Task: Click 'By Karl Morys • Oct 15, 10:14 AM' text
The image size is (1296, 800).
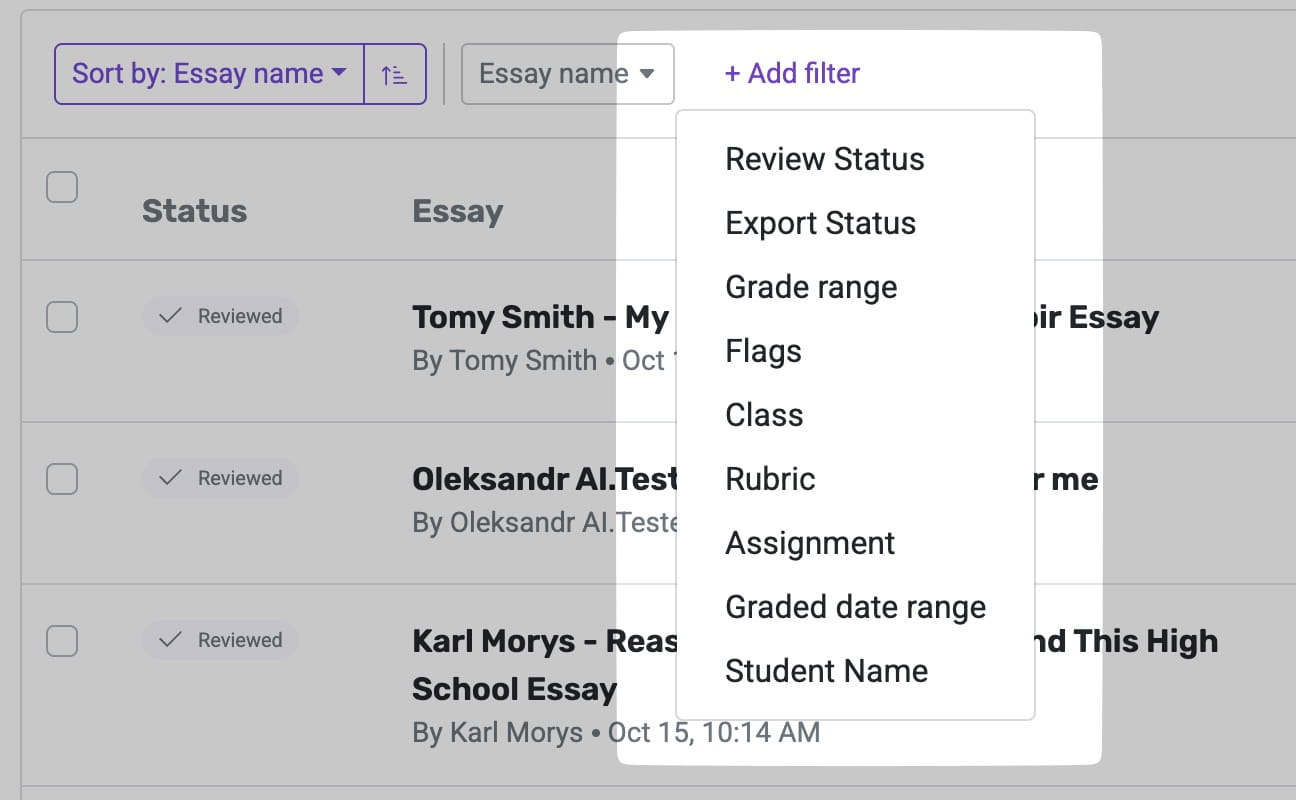Action: [x=616, y=733]
